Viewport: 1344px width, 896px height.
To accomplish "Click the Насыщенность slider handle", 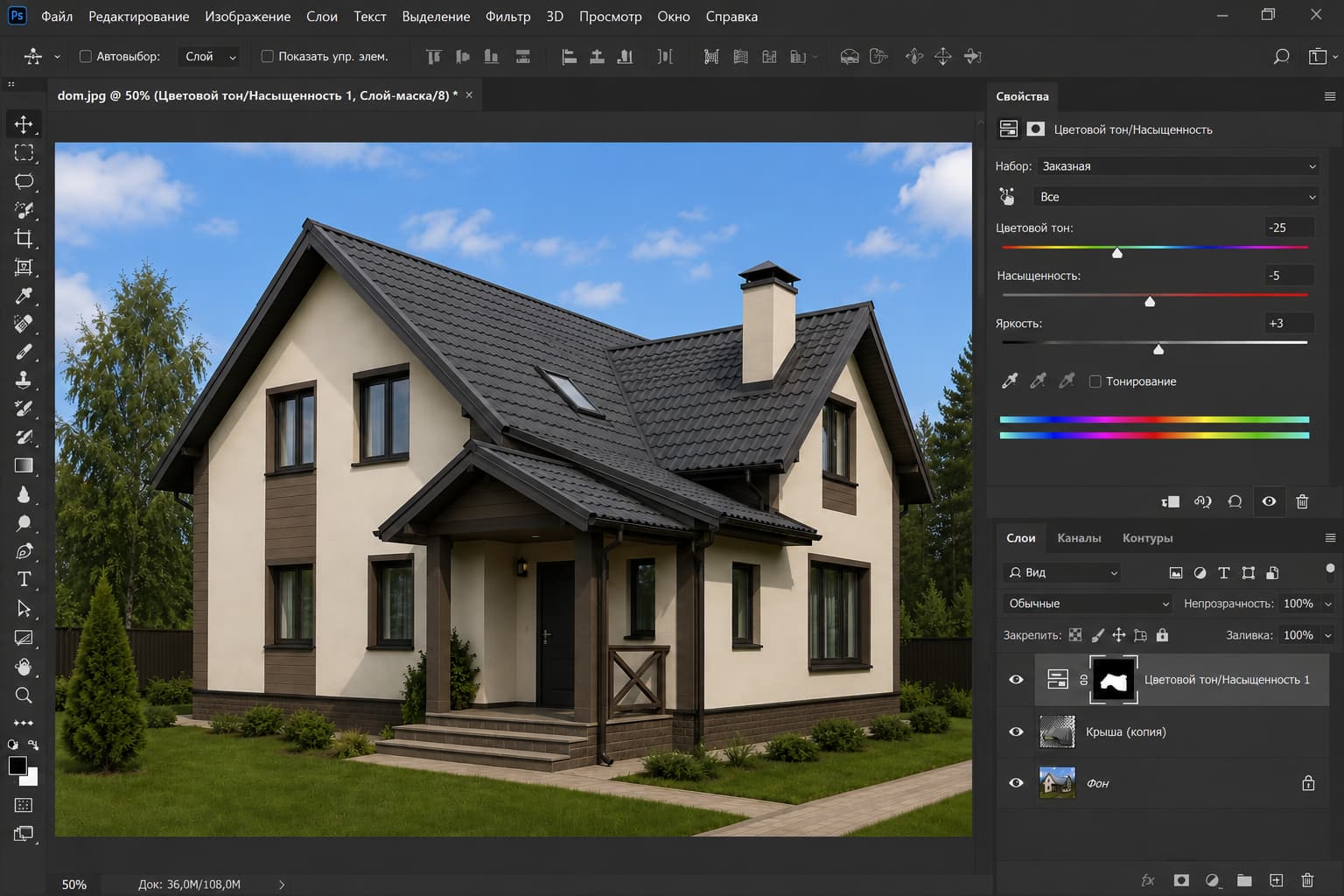I will 1150,301.
